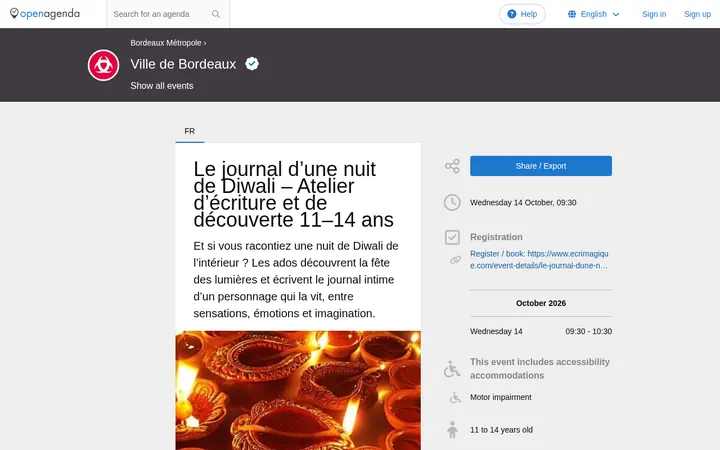The image size is (720, 450).
Task: Click the clock date icon
Action: [452, 202]
